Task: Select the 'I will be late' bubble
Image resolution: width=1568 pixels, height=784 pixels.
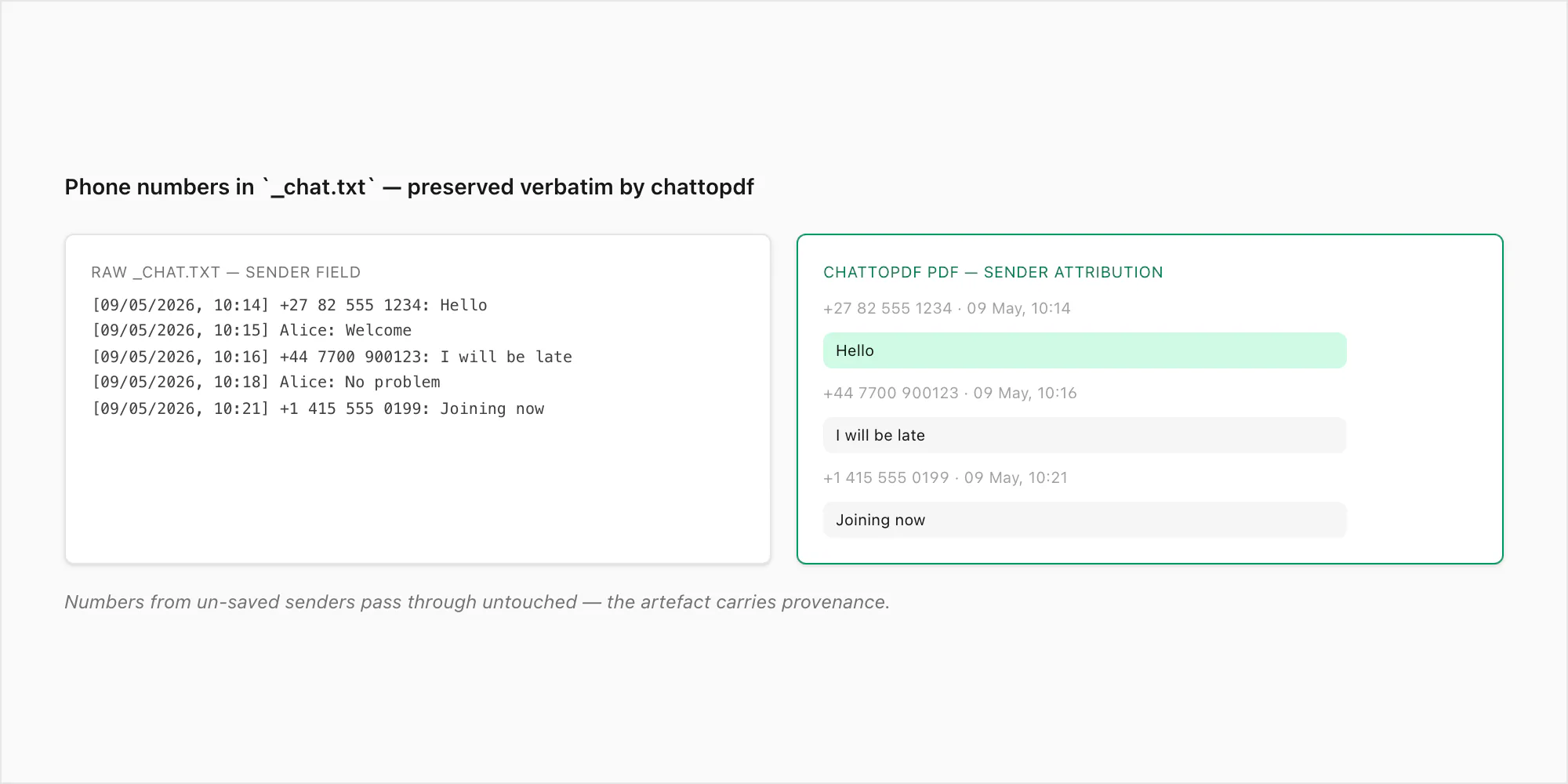Action: click(1084, 435)
